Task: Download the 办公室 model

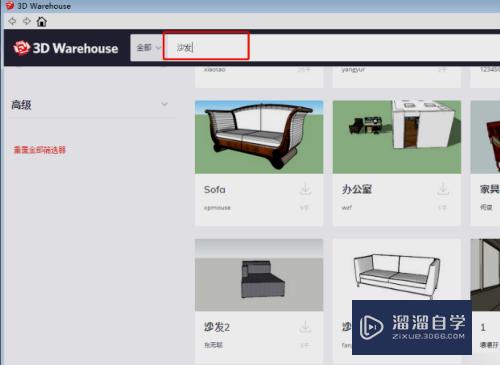Action: 443,189
